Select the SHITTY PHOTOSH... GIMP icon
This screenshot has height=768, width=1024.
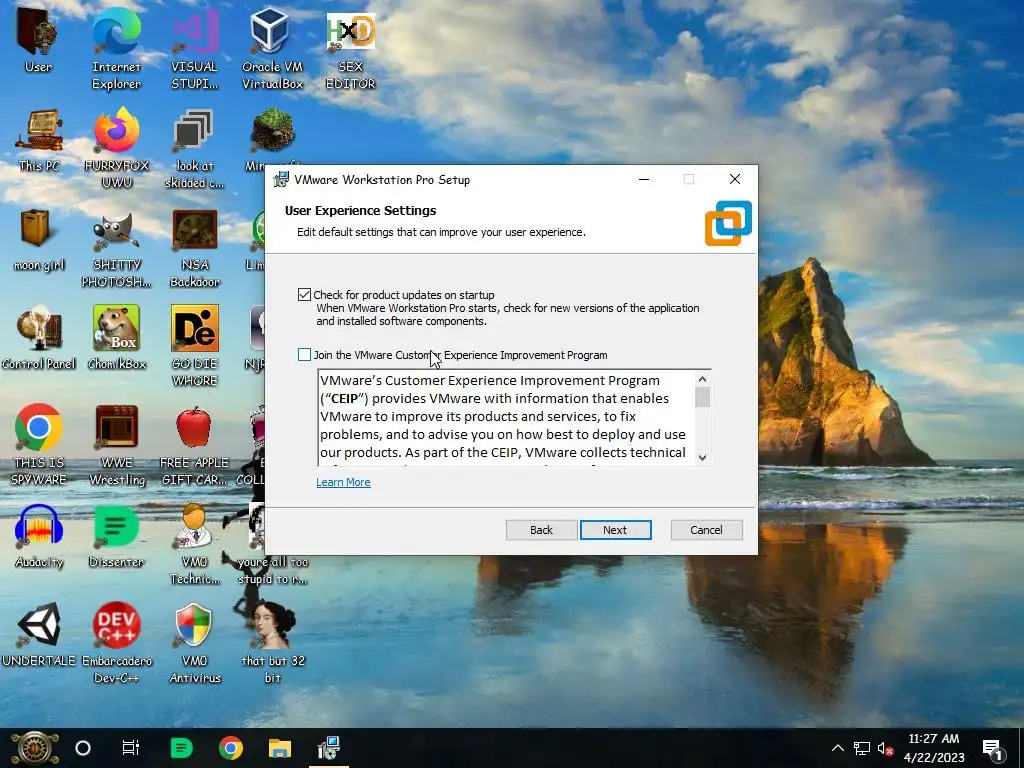(x=116, y=248)
